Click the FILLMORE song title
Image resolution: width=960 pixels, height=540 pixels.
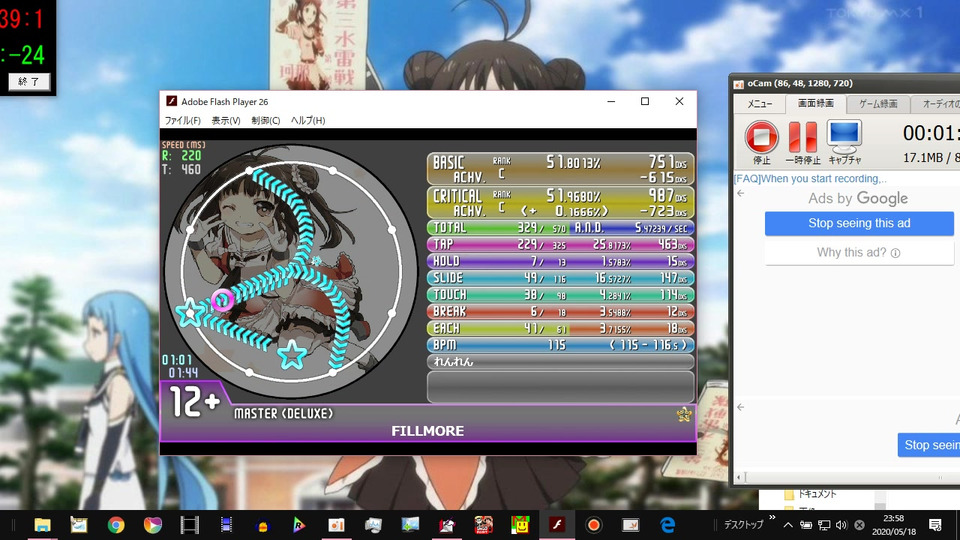click(427, 431)
